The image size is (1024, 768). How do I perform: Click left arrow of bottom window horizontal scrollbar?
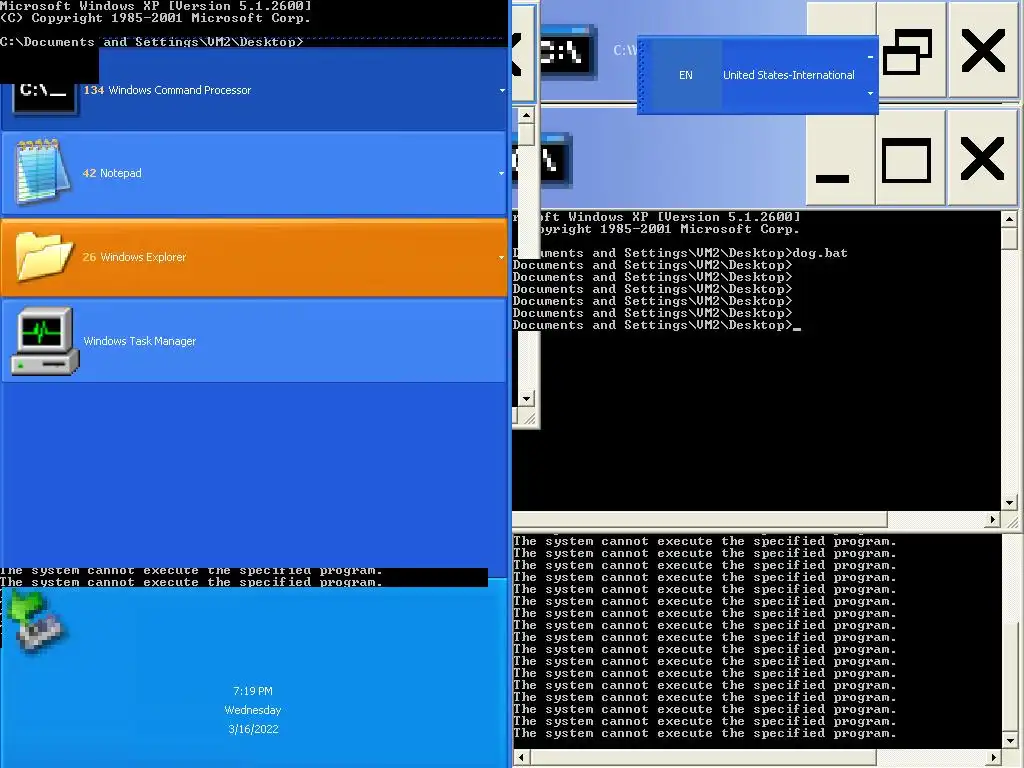pos(520,758)
